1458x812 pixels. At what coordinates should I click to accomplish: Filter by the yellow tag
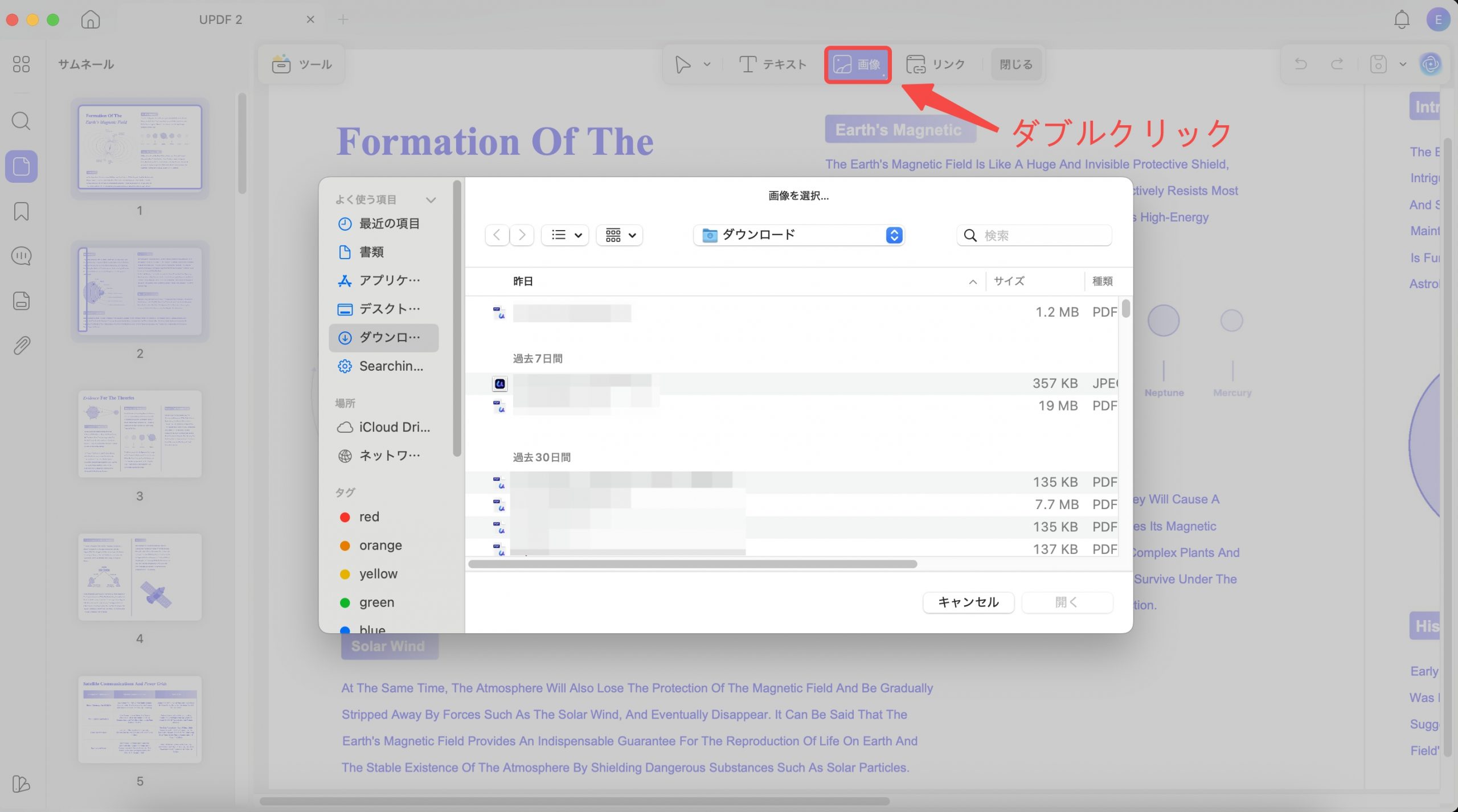click(x=384, y=574)
